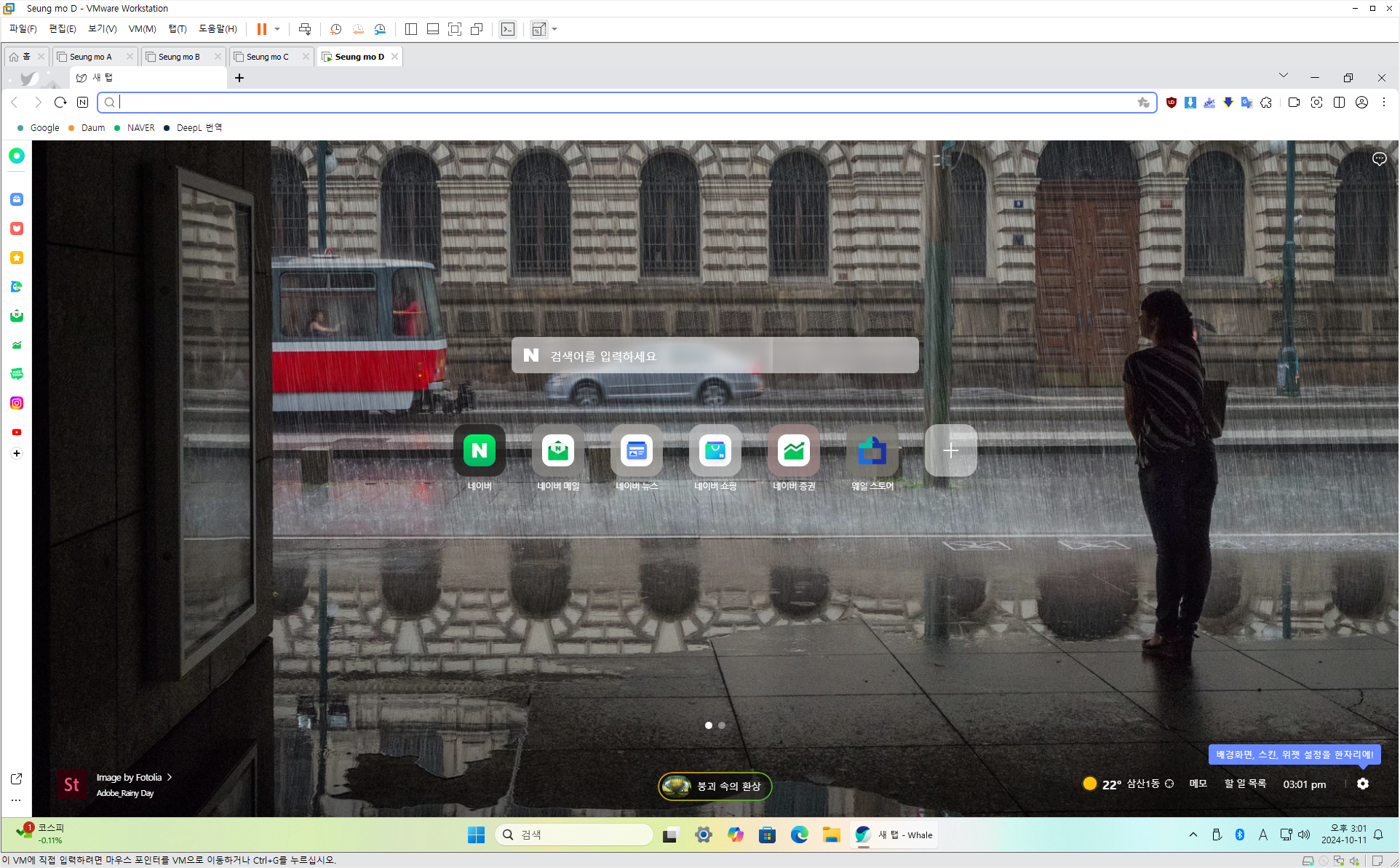This screenshot has height=868, width=1400.
Task: Click the Naver search input box
Action: coord(715,356)
